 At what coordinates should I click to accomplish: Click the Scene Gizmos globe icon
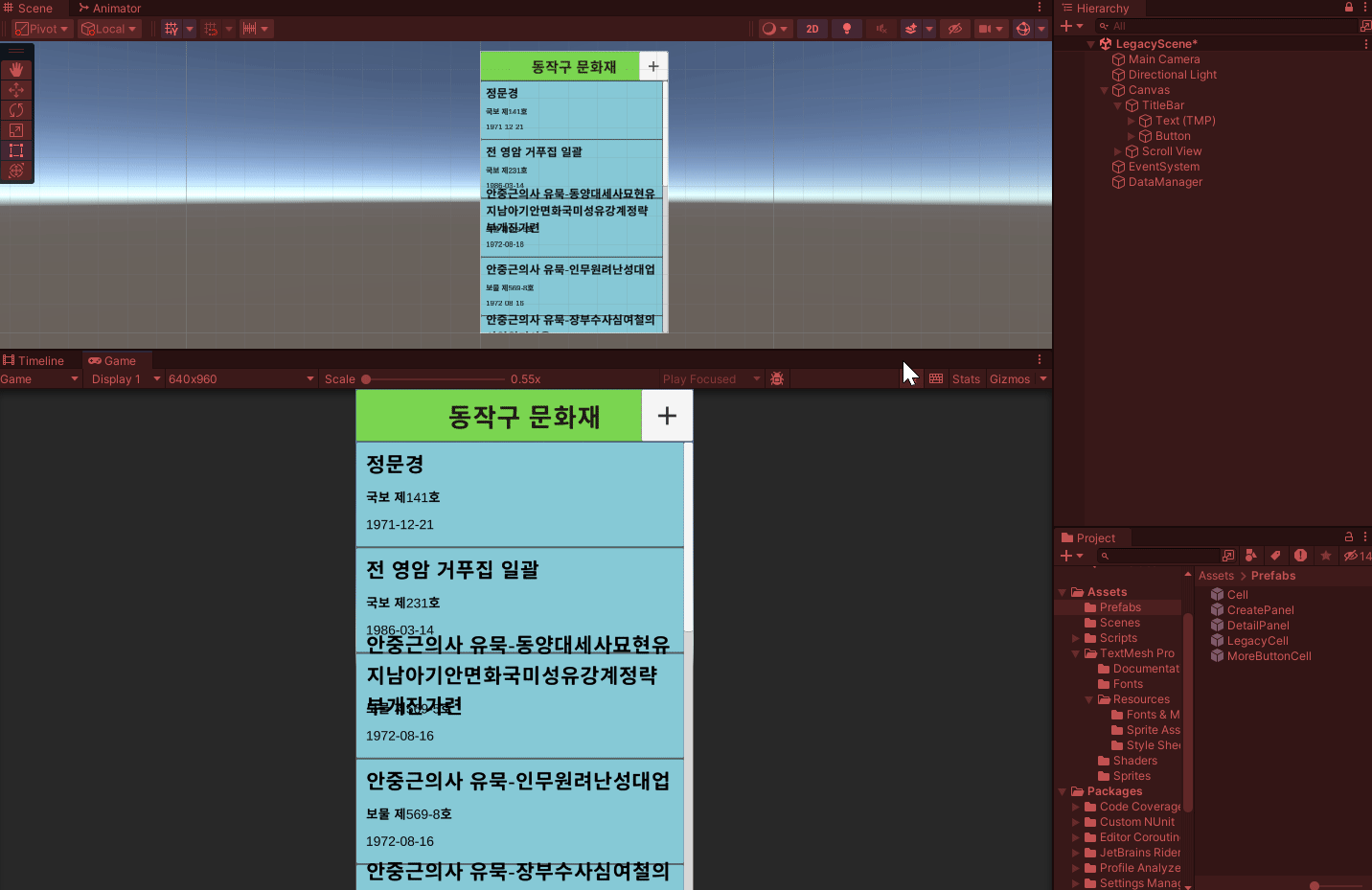1023,29
